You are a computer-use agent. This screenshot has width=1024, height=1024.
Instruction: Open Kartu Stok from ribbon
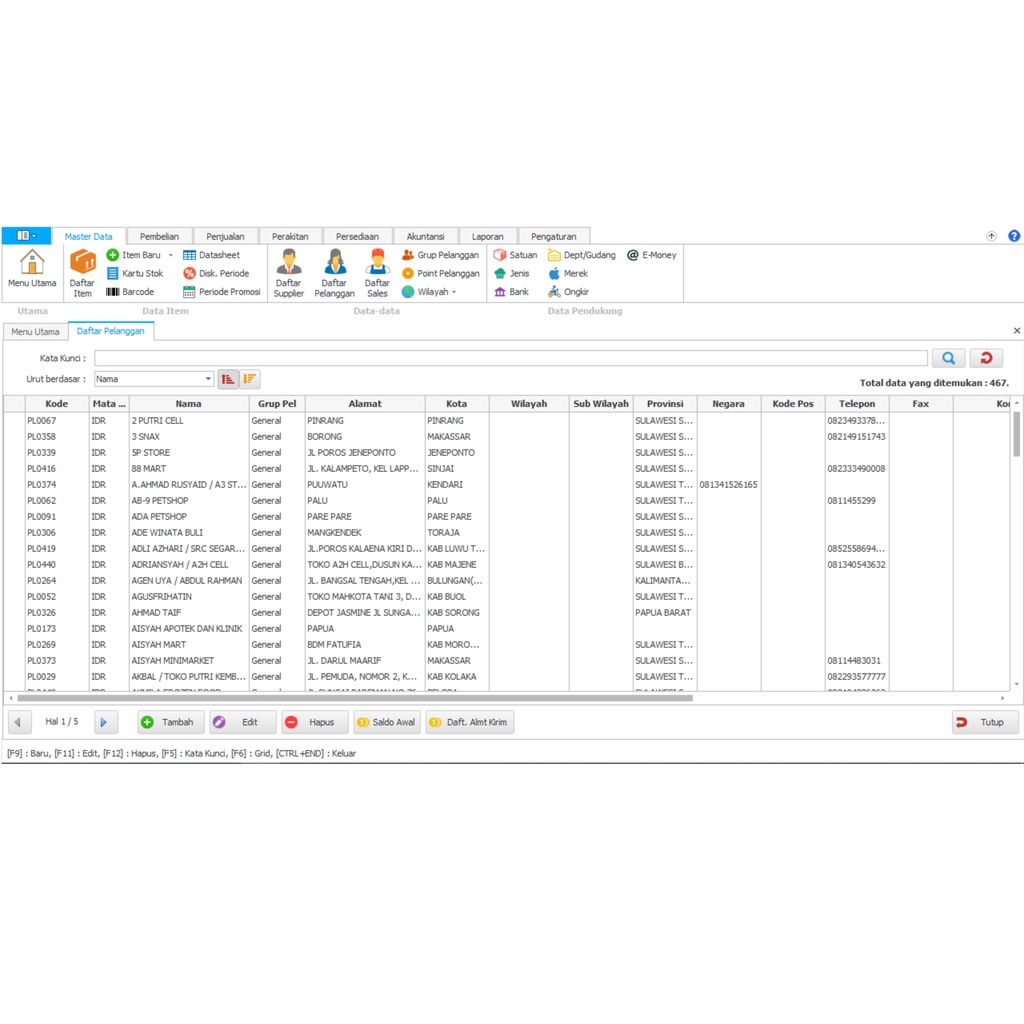pyautogui.click(x=135, y=273)
